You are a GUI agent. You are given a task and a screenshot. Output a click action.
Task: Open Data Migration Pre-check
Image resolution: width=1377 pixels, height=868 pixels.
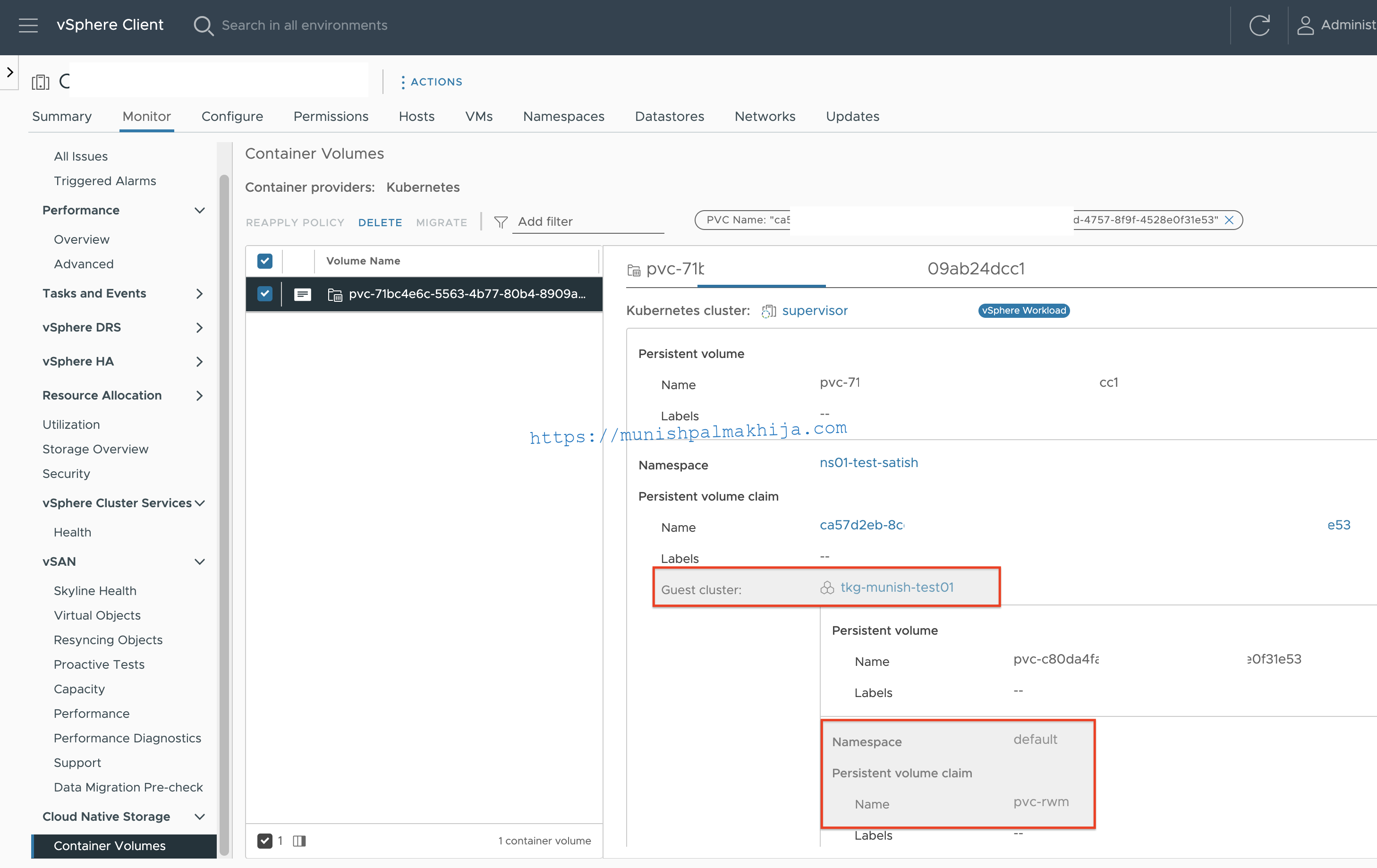tap(128, 787)
